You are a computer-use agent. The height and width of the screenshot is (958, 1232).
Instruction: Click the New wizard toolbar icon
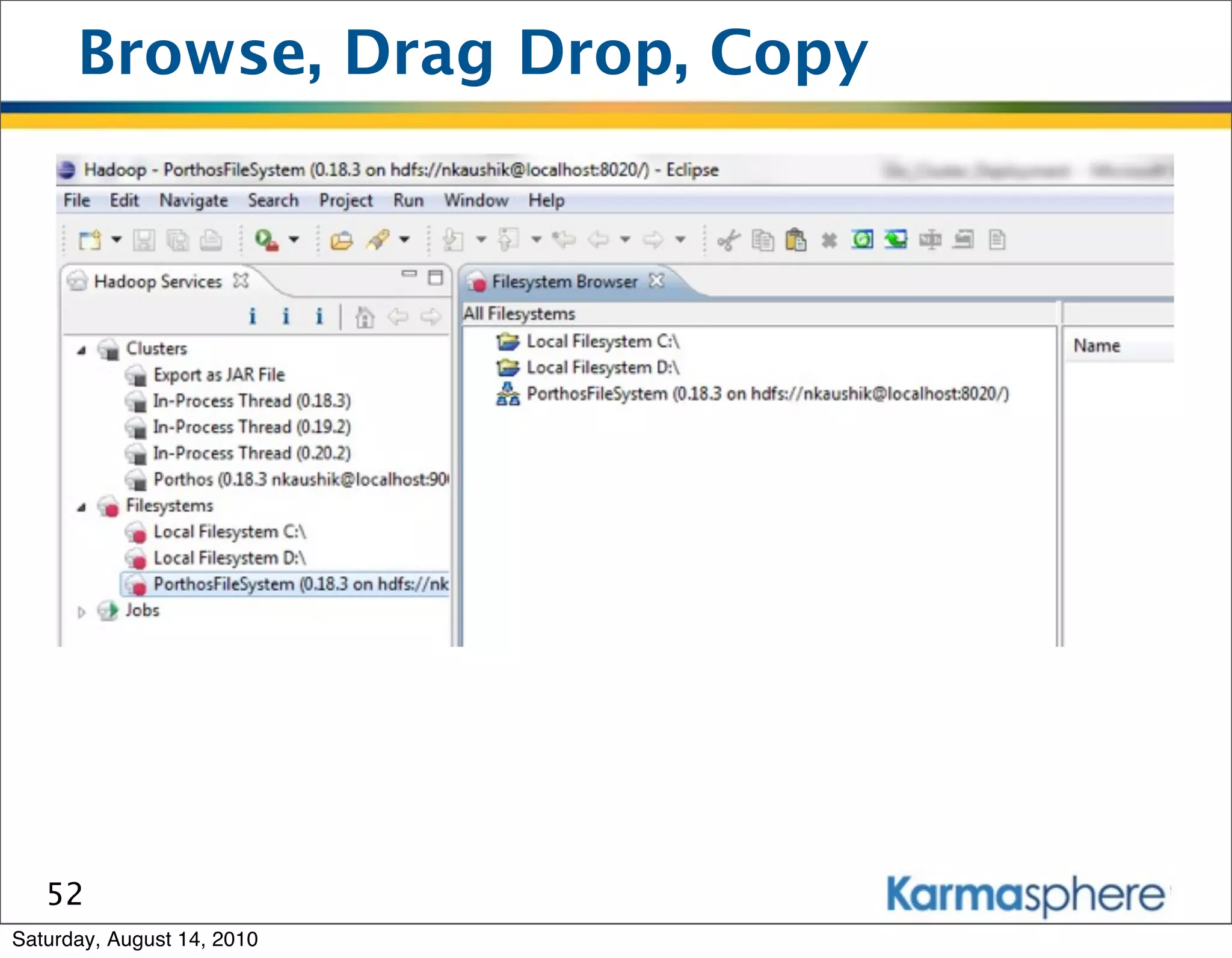coord(90,241)
